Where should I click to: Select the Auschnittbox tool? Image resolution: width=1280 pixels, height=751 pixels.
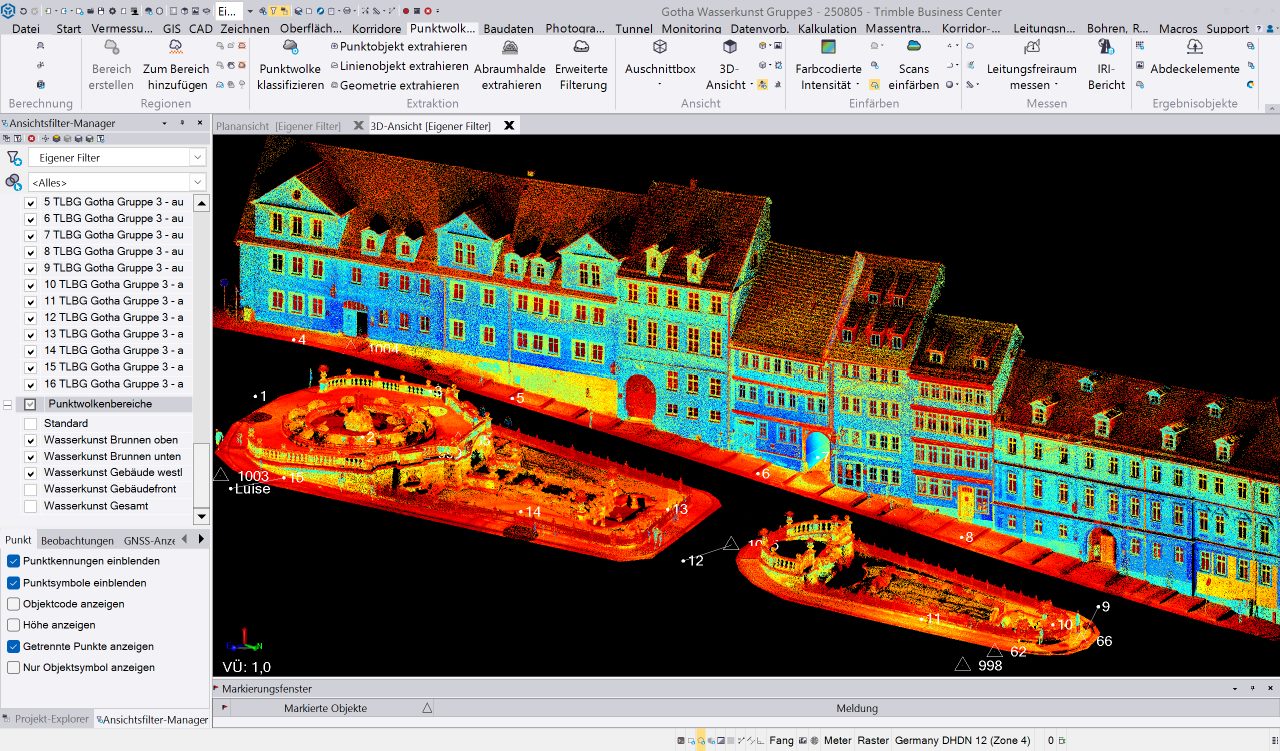tap(660, 48)
